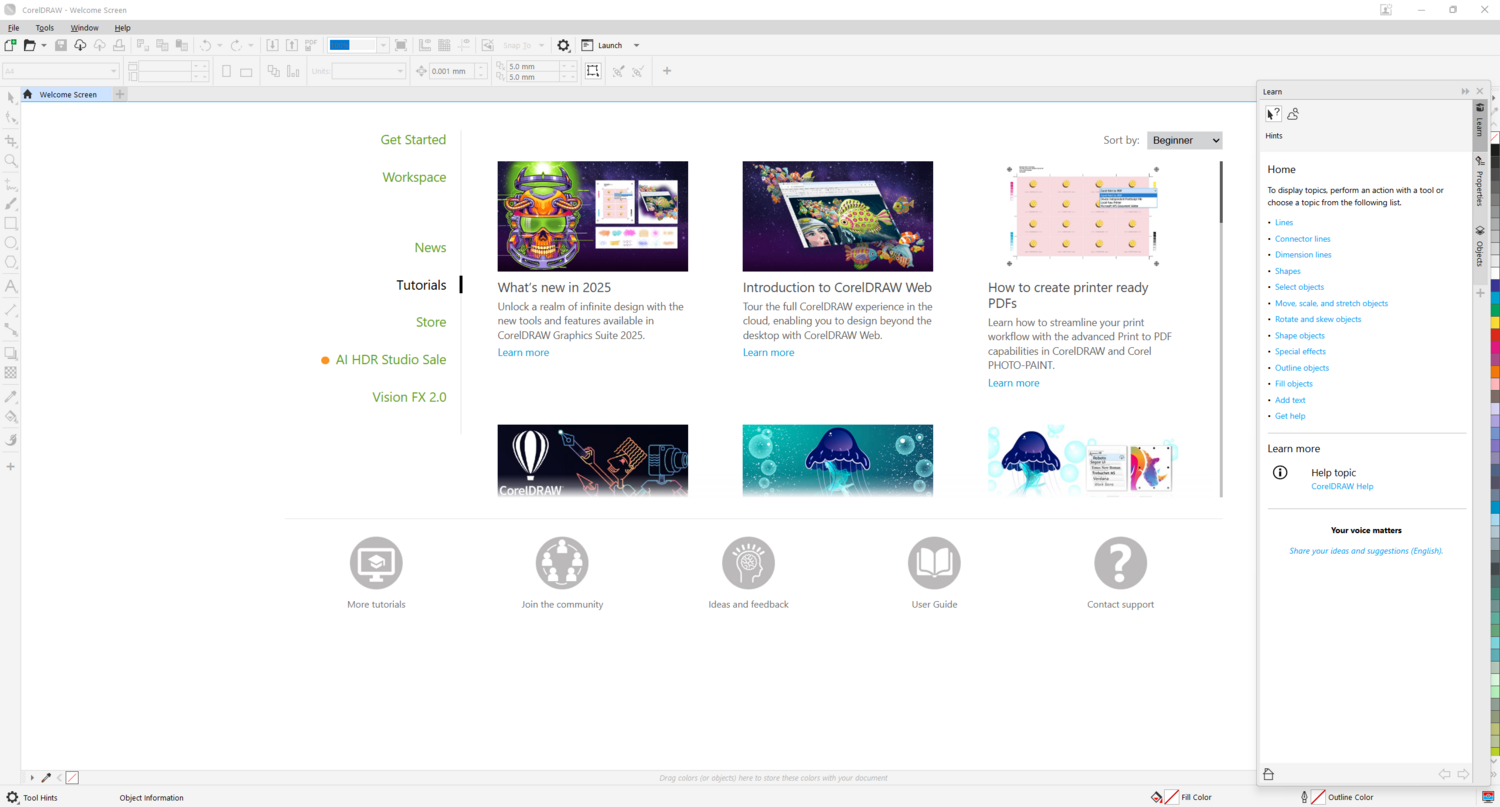Click the New document icon
Screen dimensions: 1500x807
(10, 45)
